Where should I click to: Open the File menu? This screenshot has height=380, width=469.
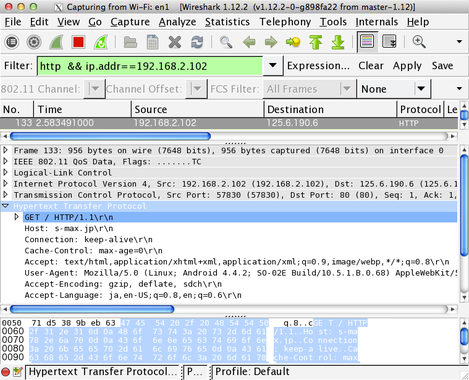coord(13,22)
